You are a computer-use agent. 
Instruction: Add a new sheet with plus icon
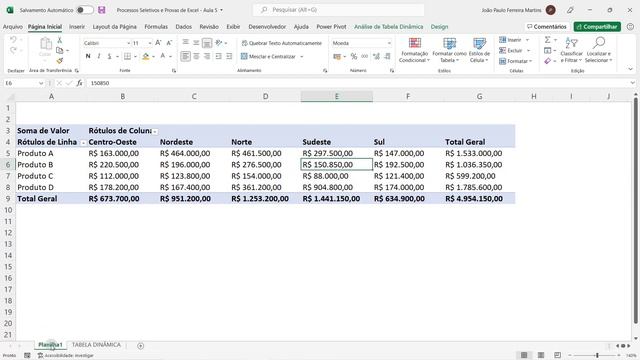click(x=140, y=346)
